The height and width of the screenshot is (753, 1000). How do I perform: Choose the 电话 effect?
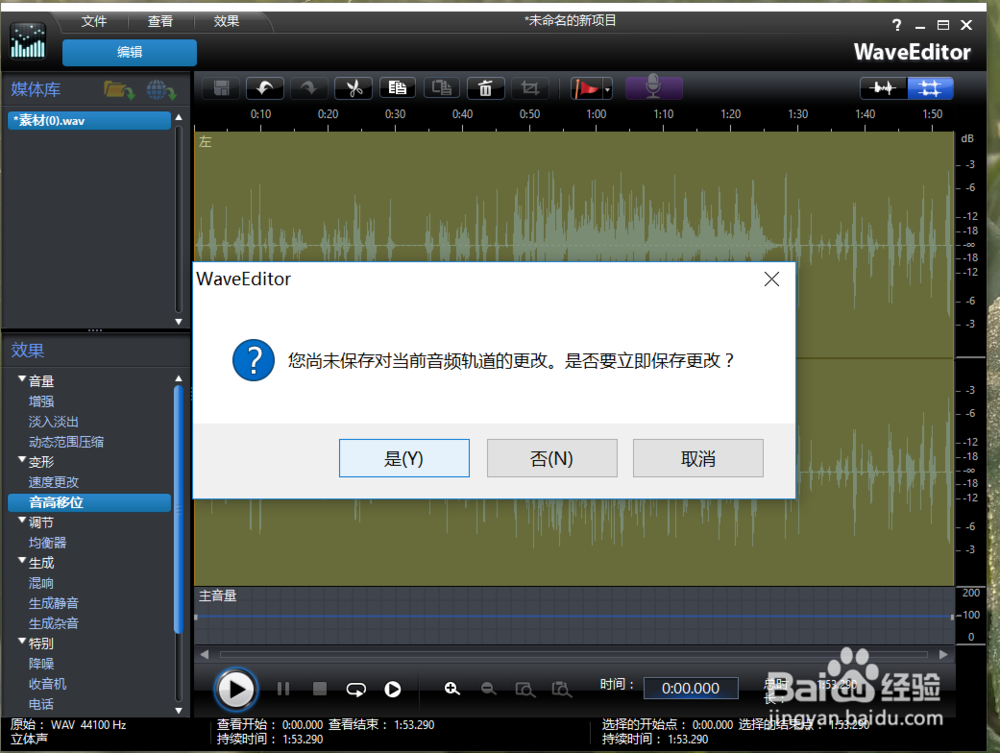tap(41, 704)
